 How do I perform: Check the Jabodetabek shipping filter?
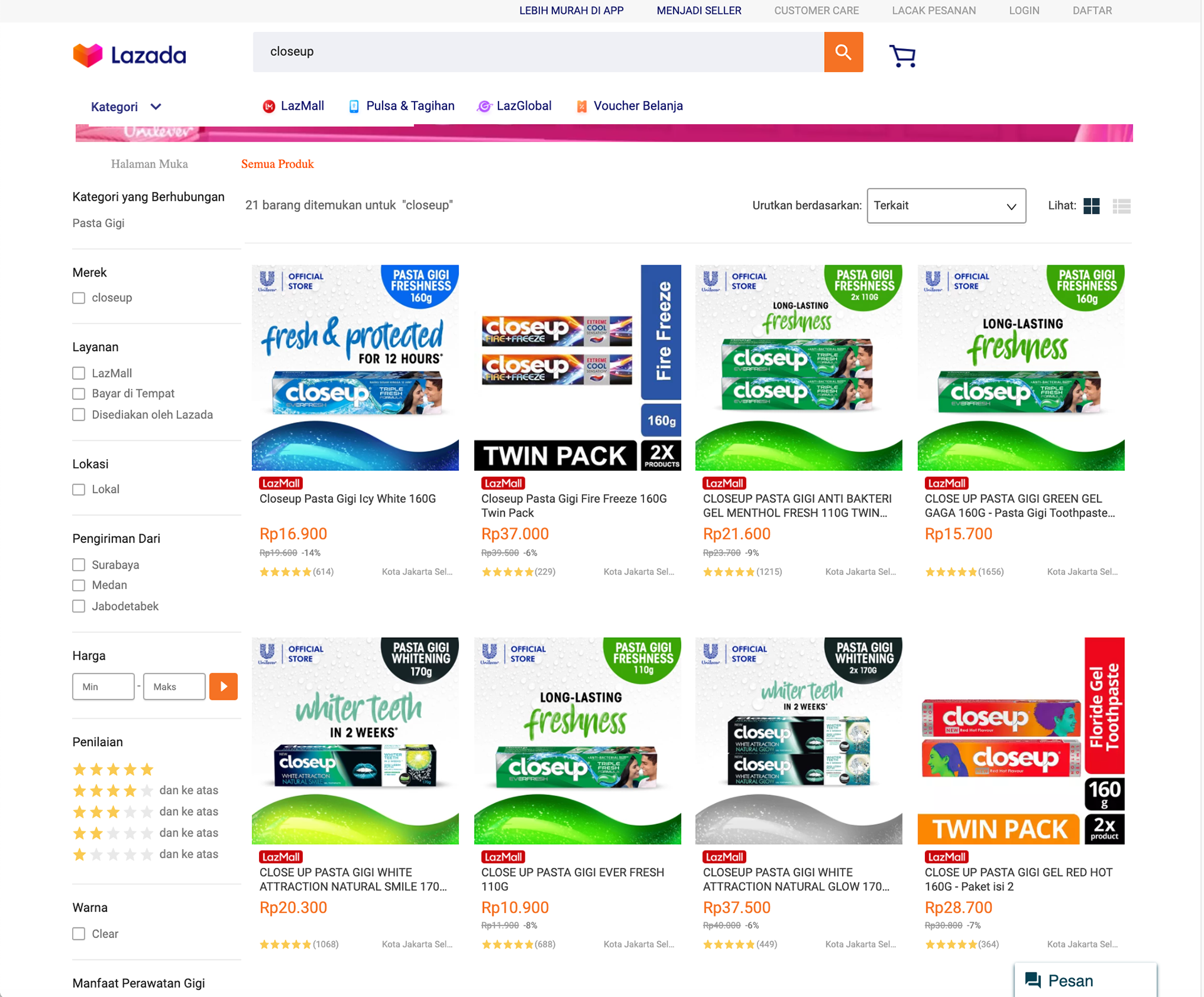tap(78, 606)
